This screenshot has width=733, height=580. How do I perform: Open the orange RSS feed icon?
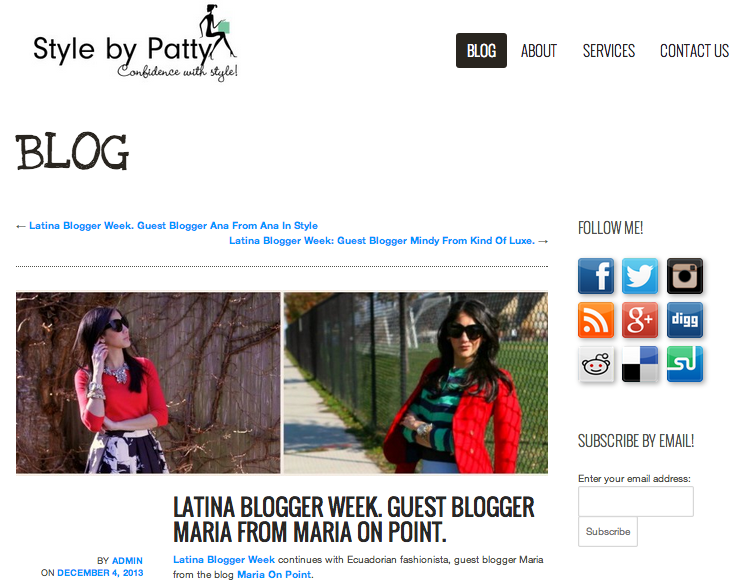point(596,320)
